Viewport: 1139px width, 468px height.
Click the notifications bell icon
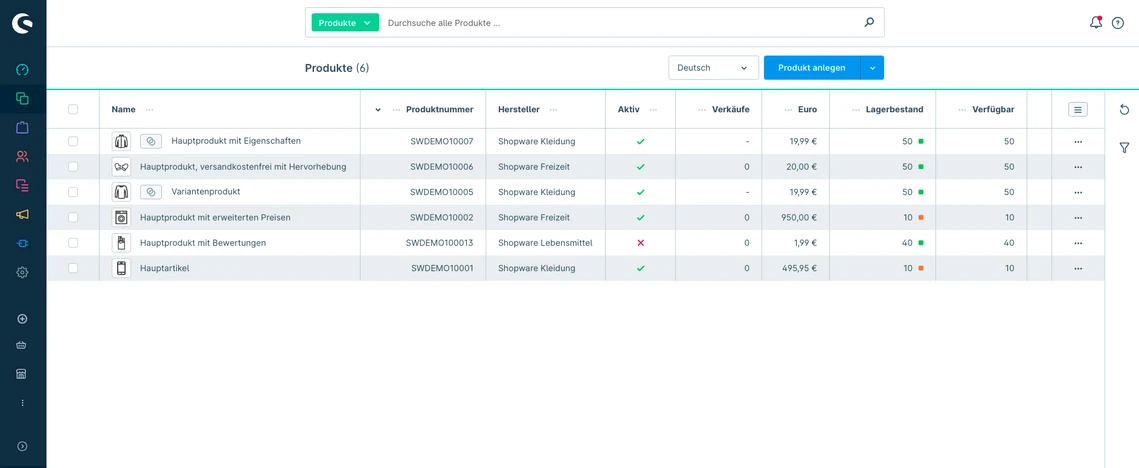1096,22
